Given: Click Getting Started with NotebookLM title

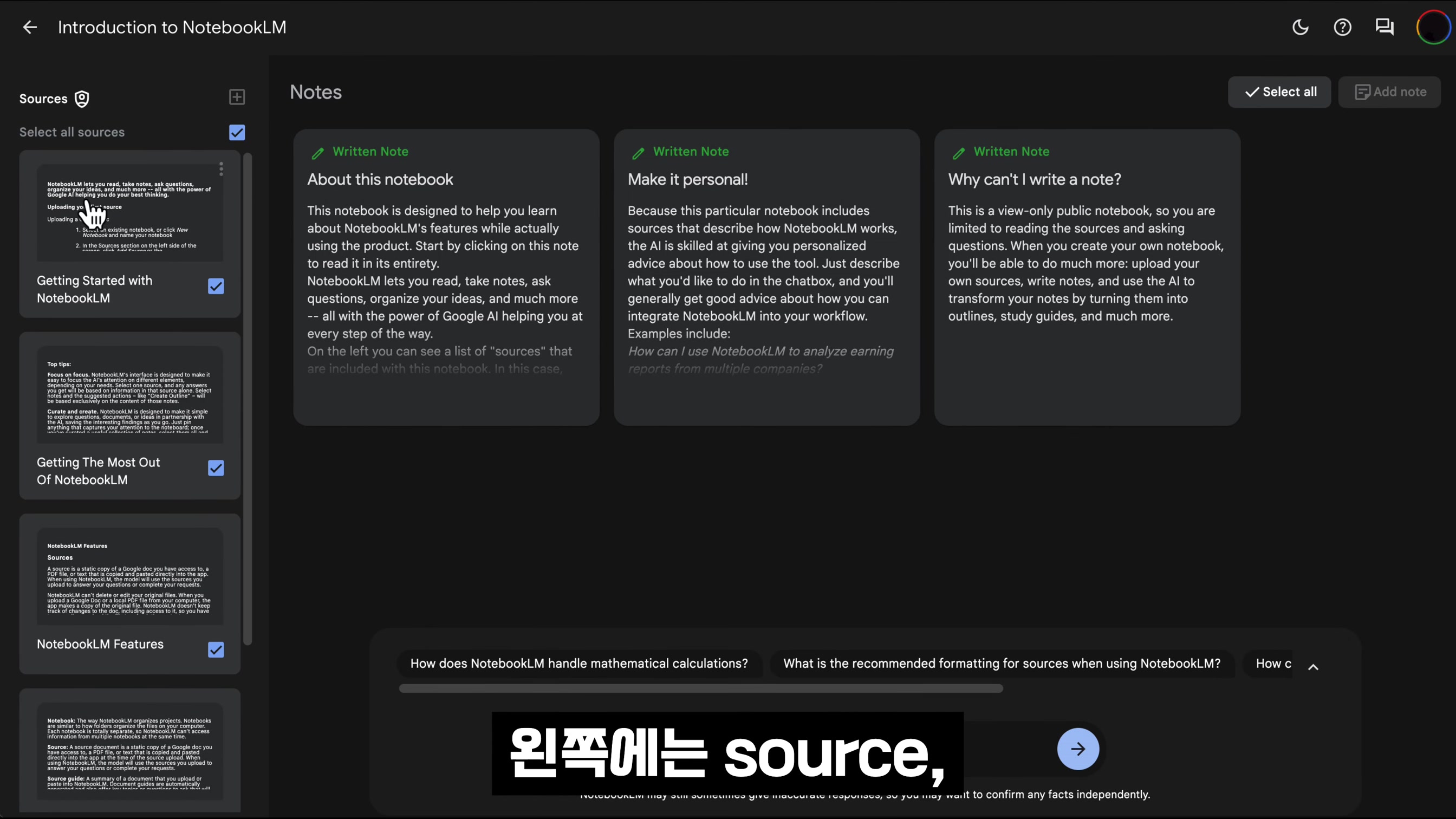Looking at the screenshot, I should pos(94,289).
